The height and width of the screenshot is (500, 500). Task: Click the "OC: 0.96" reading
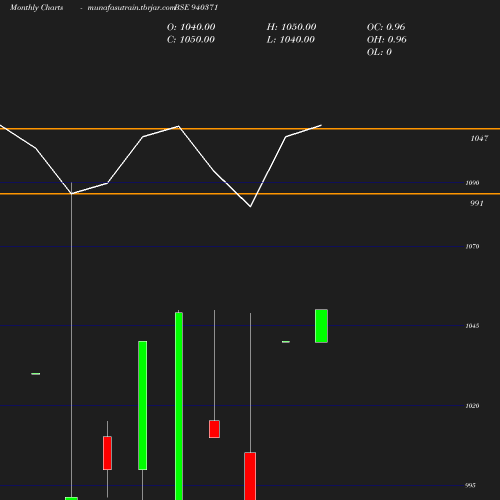pos(386,27)
